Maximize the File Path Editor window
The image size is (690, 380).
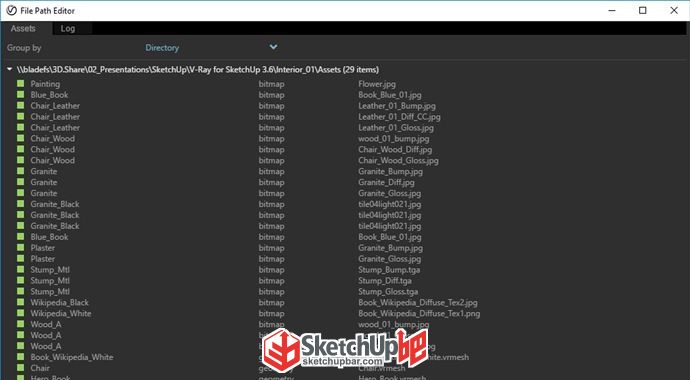click(x=642, y=10)
